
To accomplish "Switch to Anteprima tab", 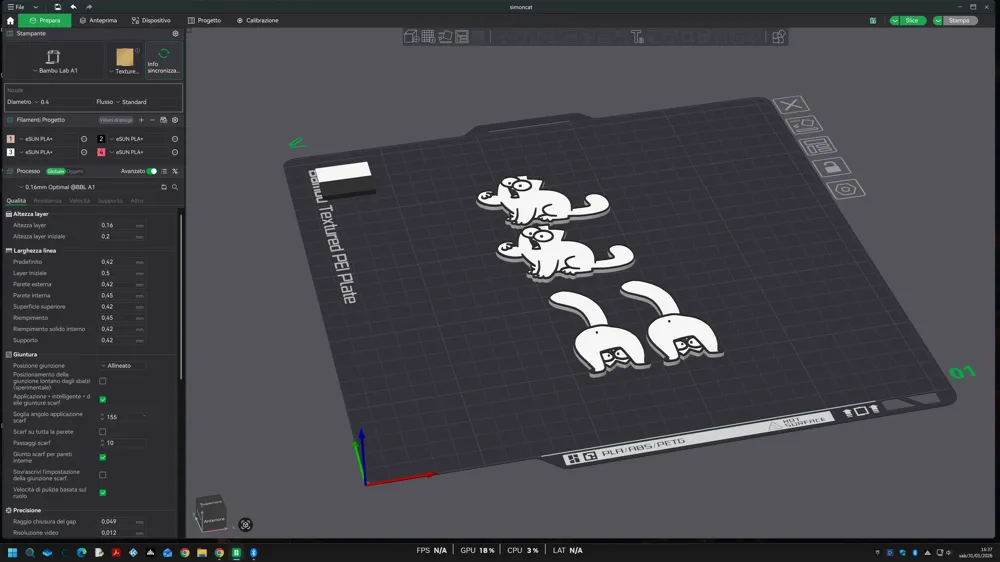I will click(x=98, y=20).
